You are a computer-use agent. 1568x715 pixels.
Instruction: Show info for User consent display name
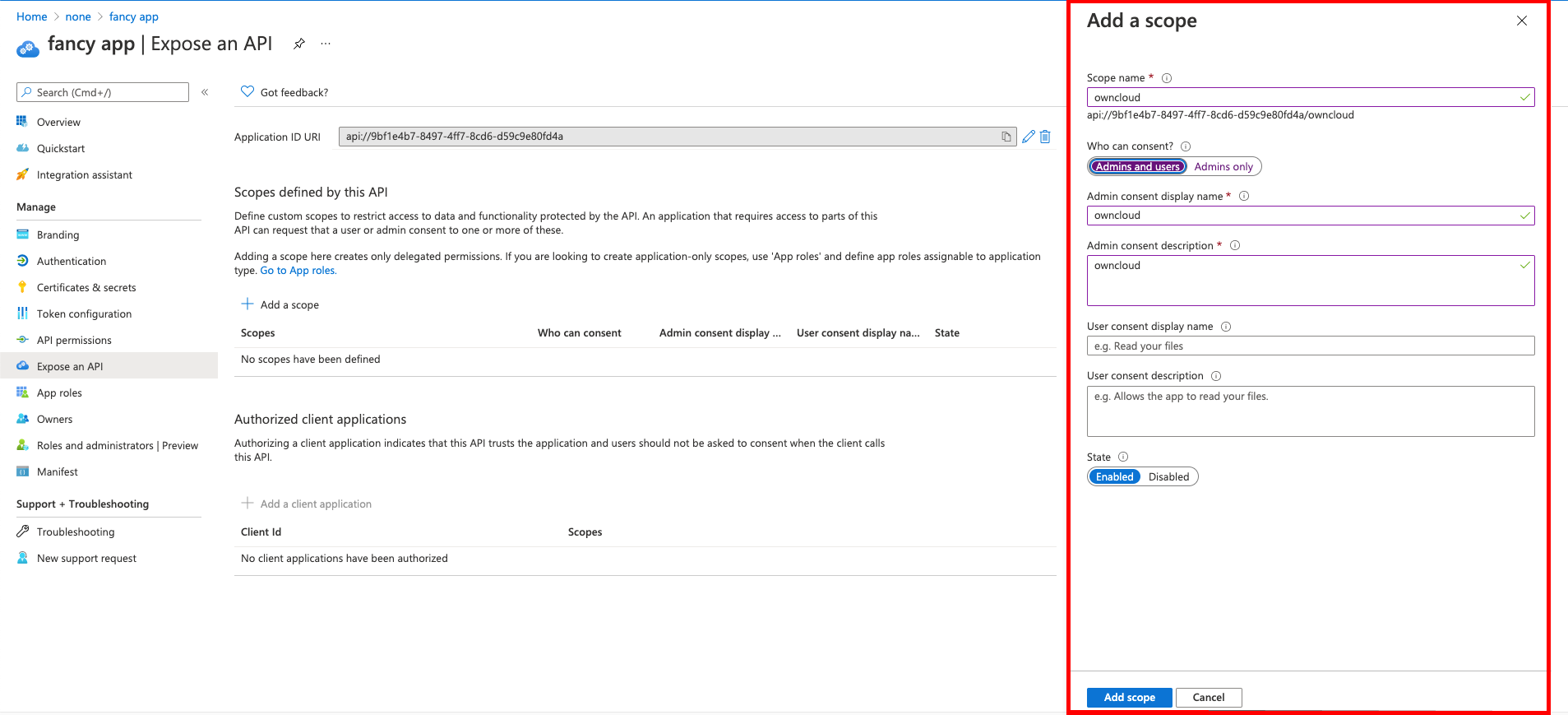tap(1226, 327)
